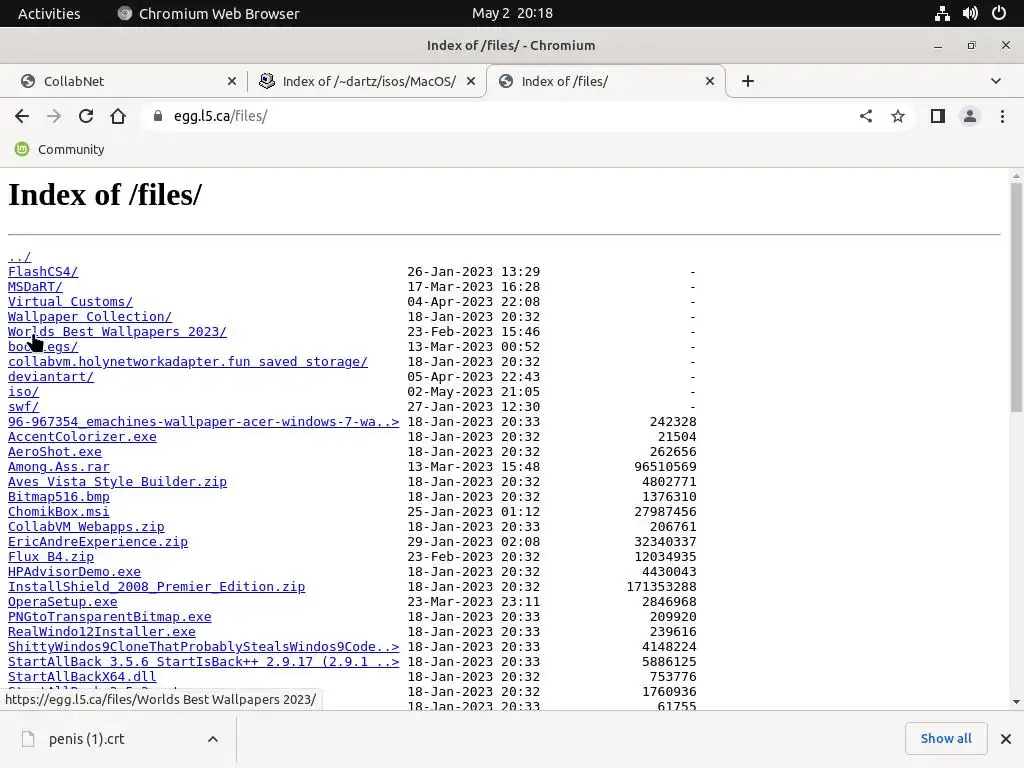Download Bitmap516.bmp
Screen dimensions: 1024x768
[59, 497]
